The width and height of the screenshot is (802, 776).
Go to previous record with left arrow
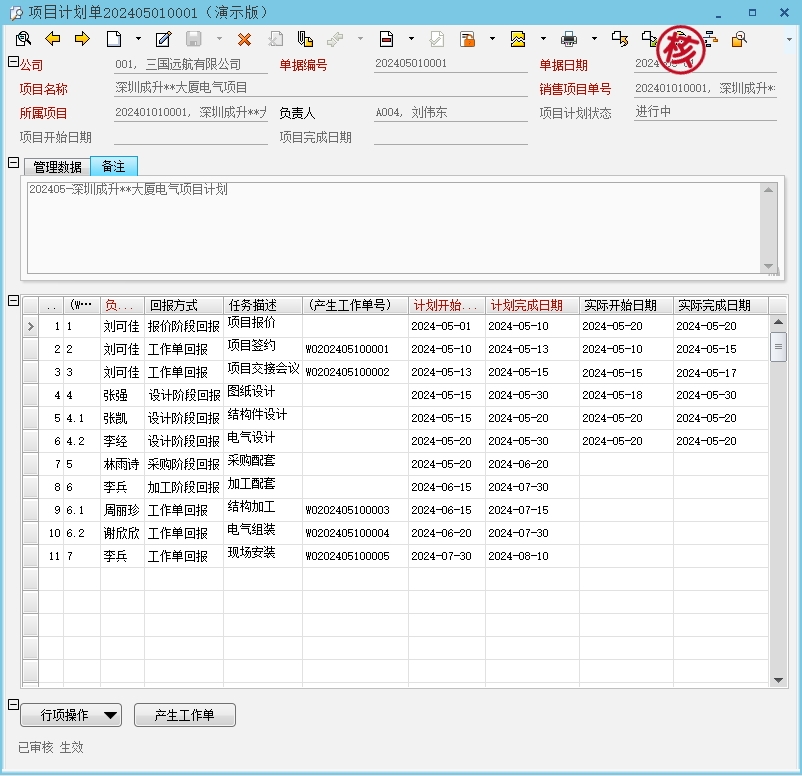[x=53, y=39]
